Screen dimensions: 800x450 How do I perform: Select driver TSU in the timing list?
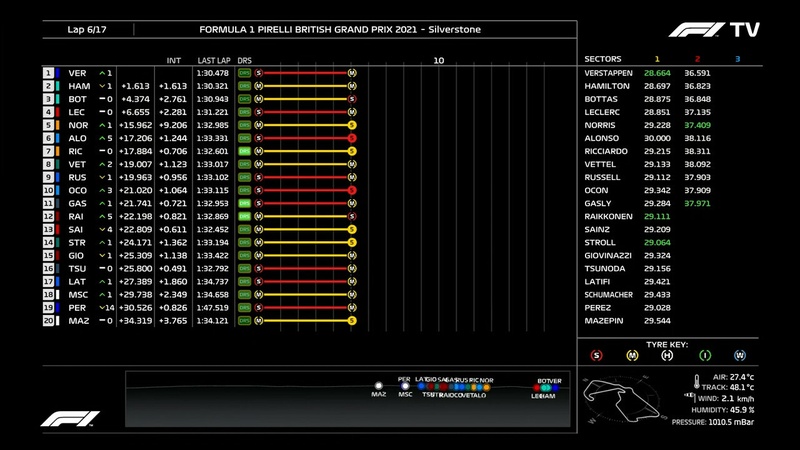[x=77, y=268]
